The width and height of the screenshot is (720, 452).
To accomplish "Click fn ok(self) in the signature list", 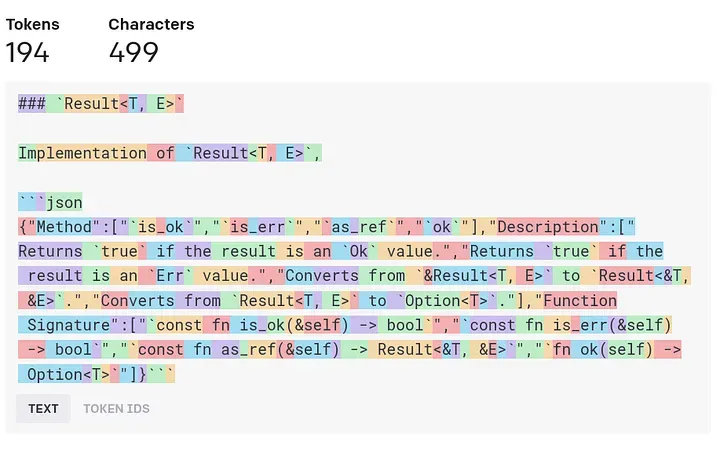I will 603,350.
